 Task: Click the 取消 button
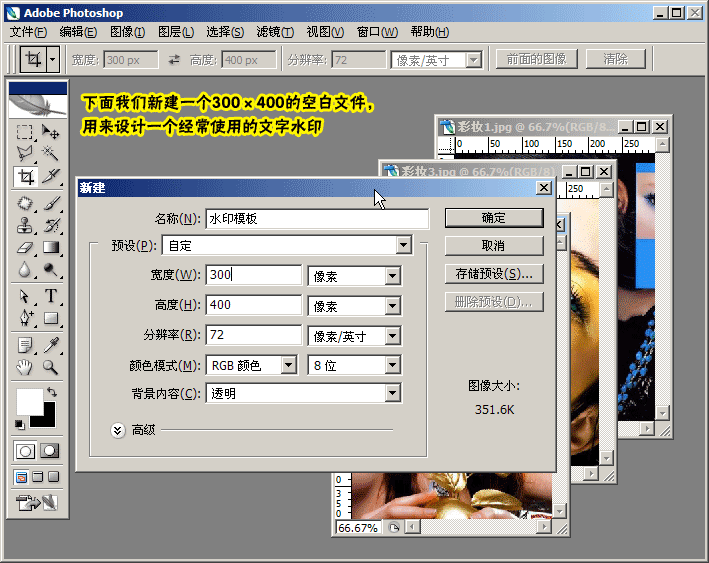click(494, 246)
